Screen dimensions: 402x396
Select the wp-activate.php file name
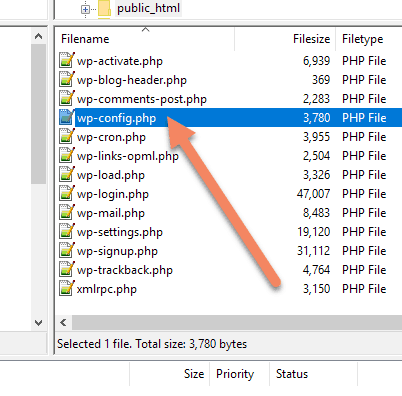pyautogui.click(x=120, y=61)
